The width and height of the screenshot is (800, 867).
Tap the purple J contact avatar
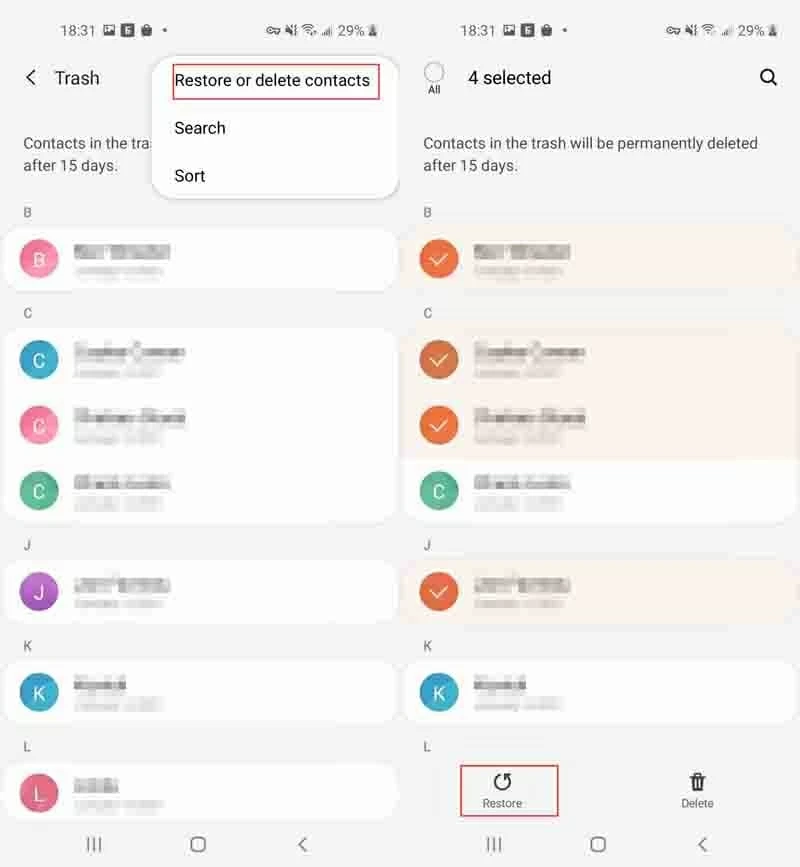tap(39, 592)
